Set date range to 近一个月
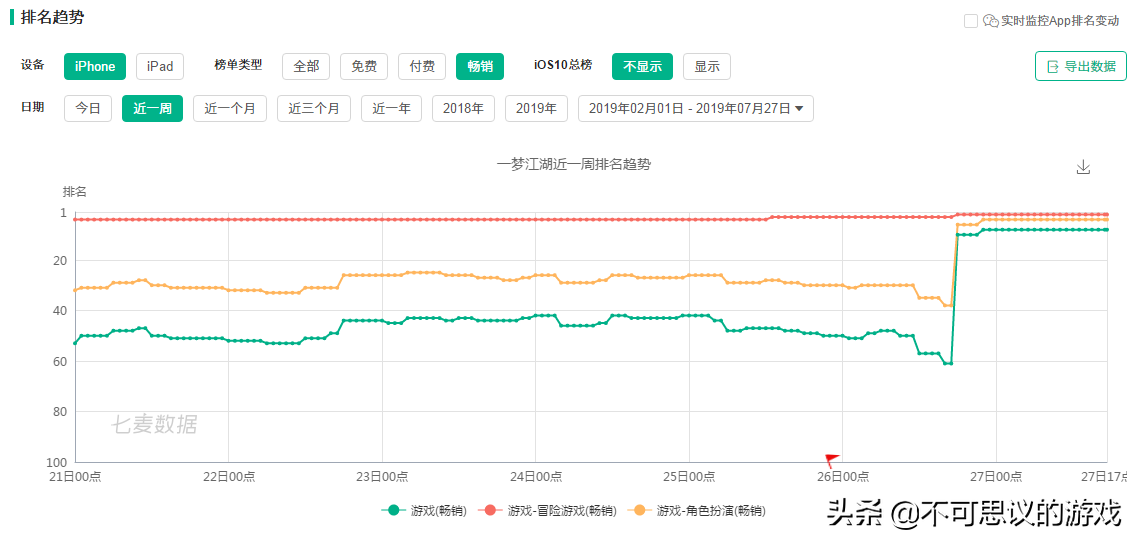1138x544 pixels. pyautogui.click(x=230, y=109)
